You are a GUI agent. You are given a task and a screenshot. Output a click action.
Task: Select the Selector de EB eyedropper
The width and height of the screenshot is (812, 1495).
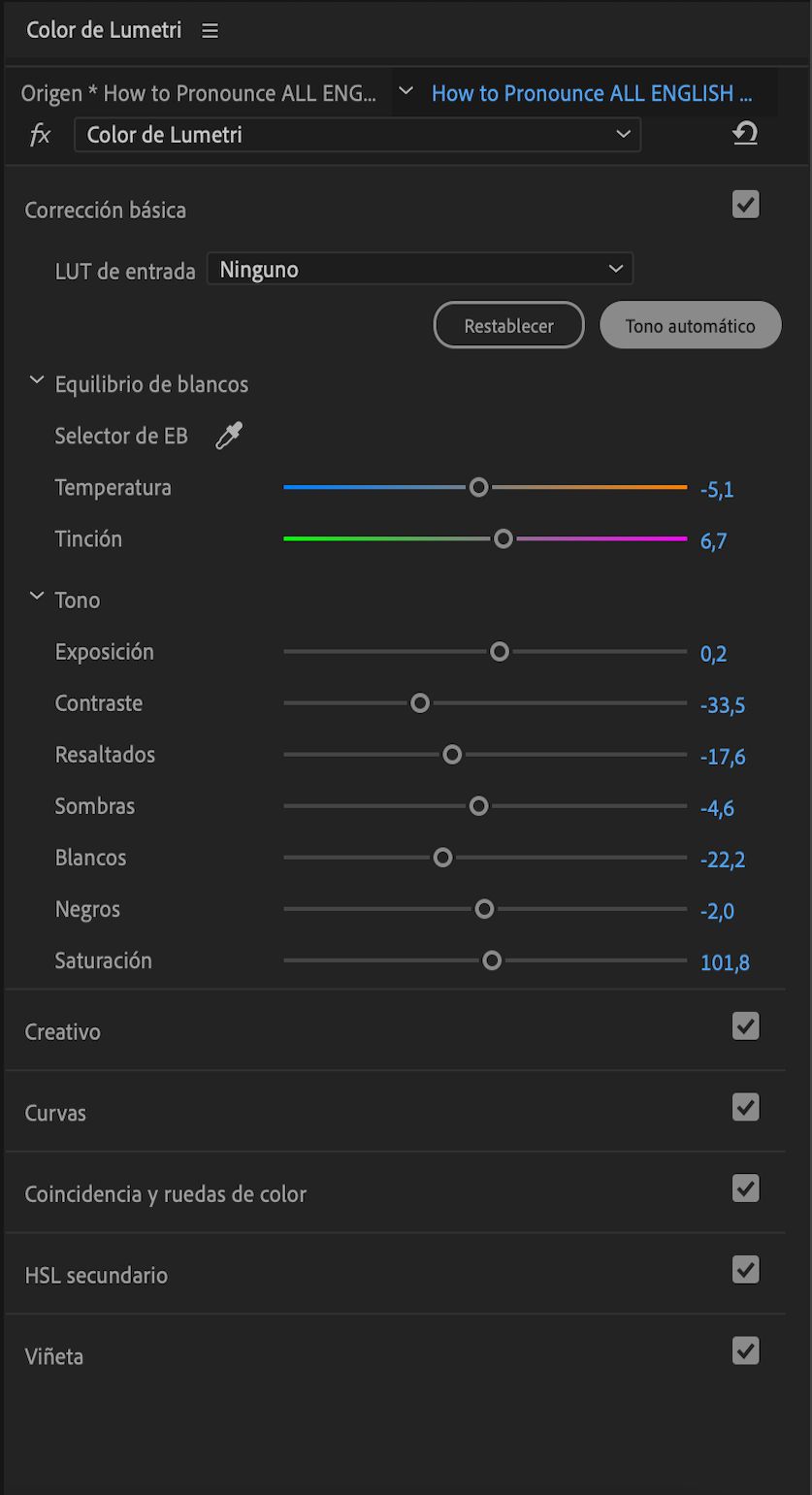(228, 436)
